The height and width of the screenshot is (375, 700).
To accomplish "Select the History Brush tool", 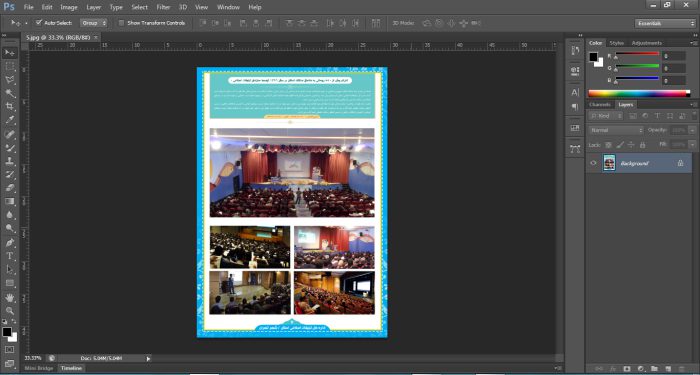I will tap(10, 175).
